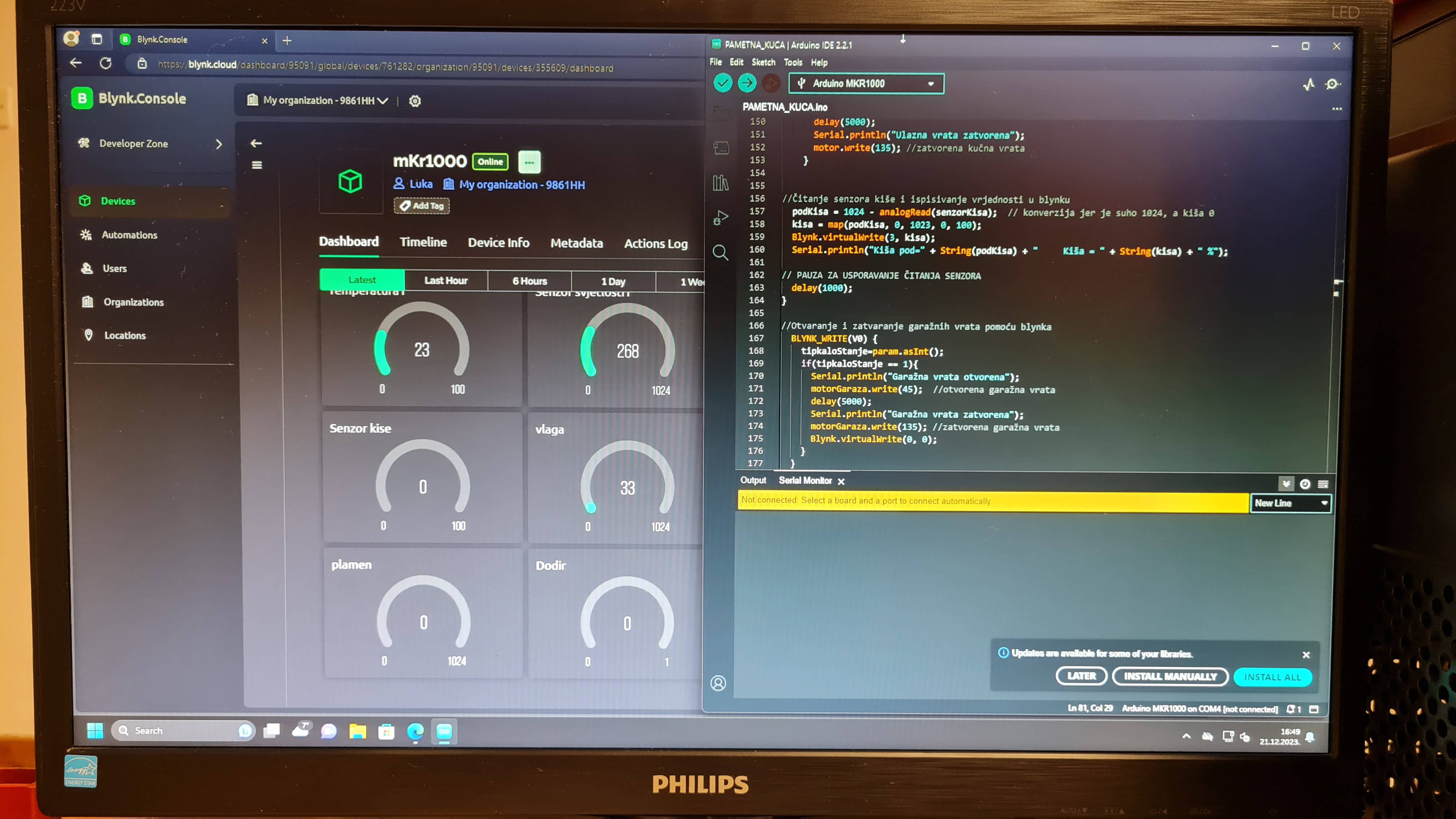The width and height of the screenshot is (1456, 819).
Task: Click the Windows Start button
Action: point(95,731)
